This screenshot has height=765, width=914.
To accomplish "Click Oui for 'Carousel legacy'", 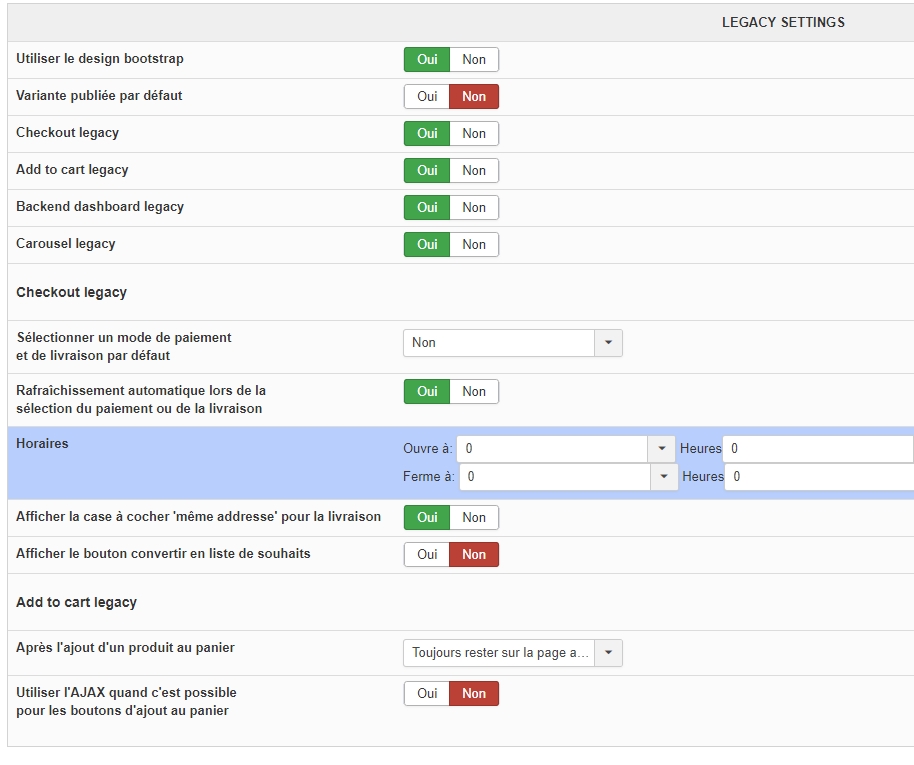I will [427, 245].
